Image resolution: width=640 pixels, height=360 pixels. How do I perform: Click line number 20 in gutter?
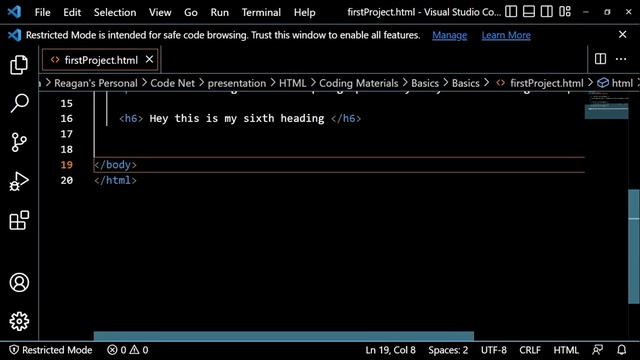click(67, 180)
